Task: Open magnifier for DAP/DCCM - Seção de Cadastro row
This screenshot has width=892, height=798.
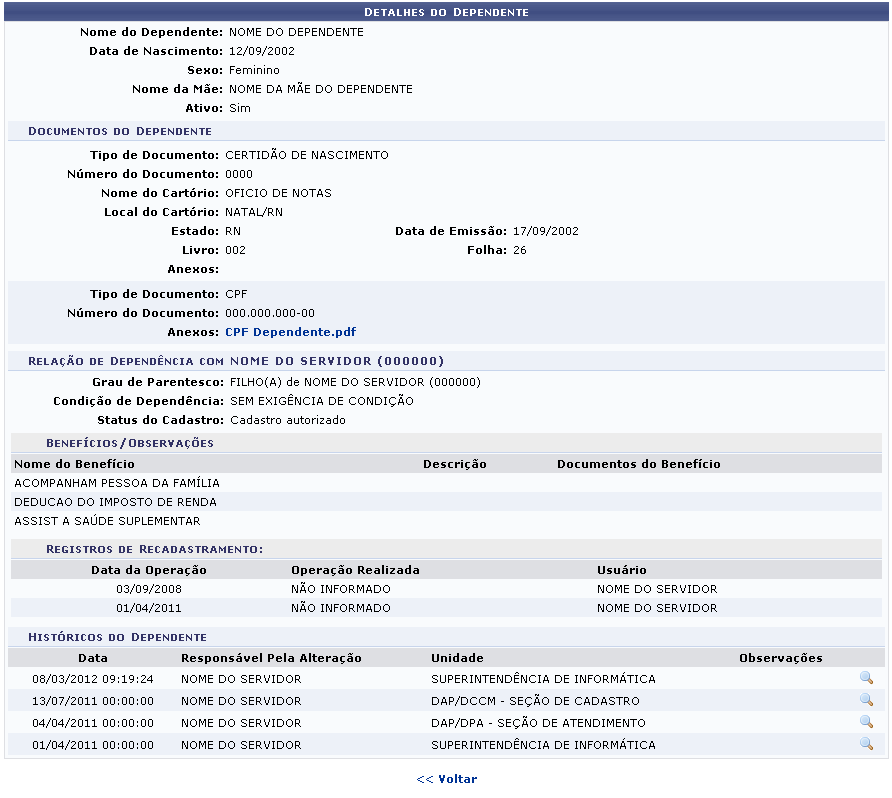Action: tap(866, 701)
